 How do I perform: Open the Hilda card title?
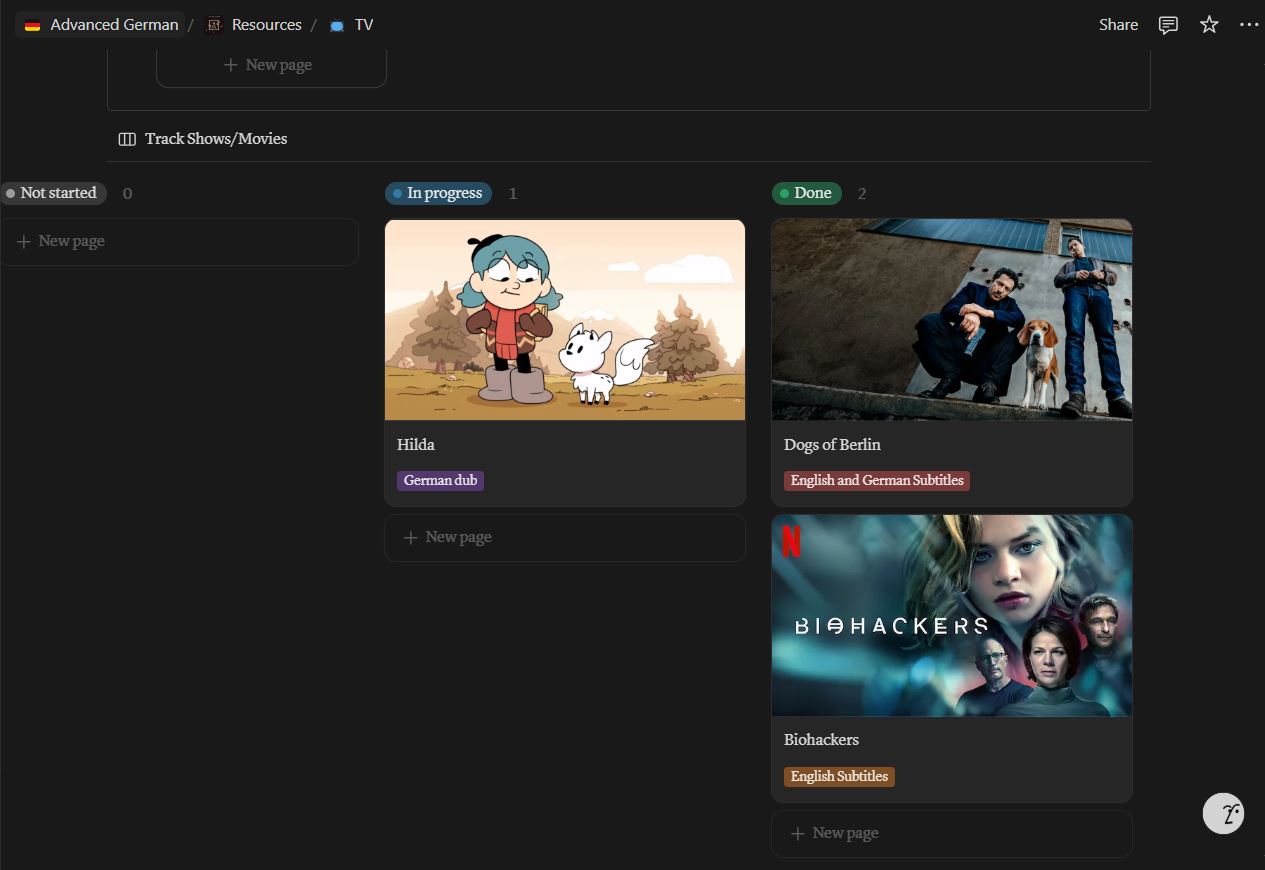pos(416,445)
